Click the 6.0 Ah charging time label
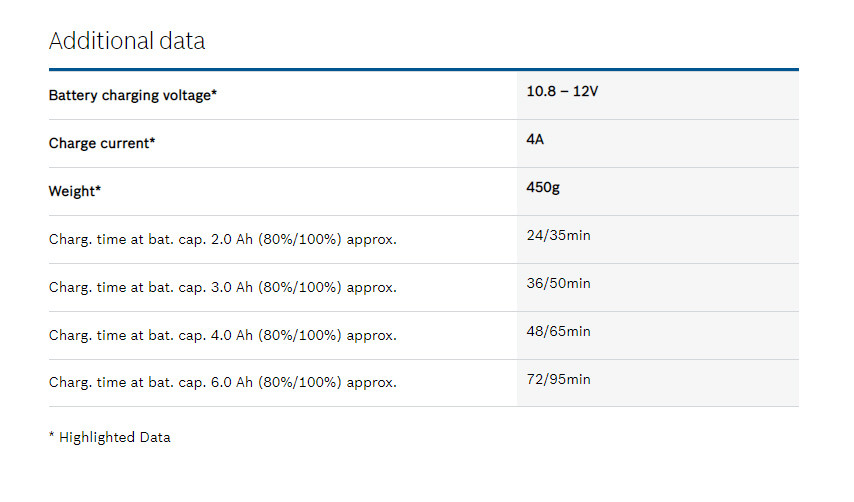The height and width of the screenshot is (502, 854). pyautogui.click(x=222, y=383)
